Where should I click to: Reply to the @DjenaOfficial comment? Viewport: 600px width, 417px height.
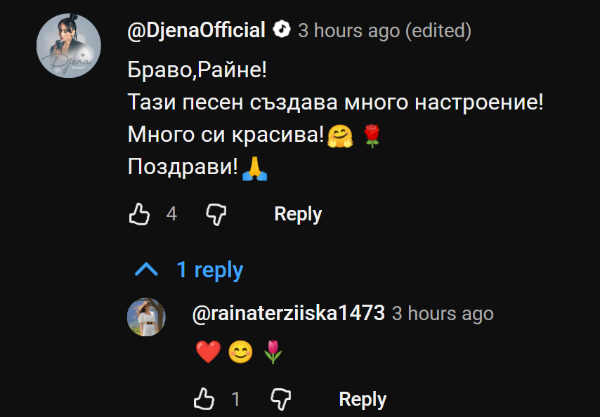click(298, 213)
